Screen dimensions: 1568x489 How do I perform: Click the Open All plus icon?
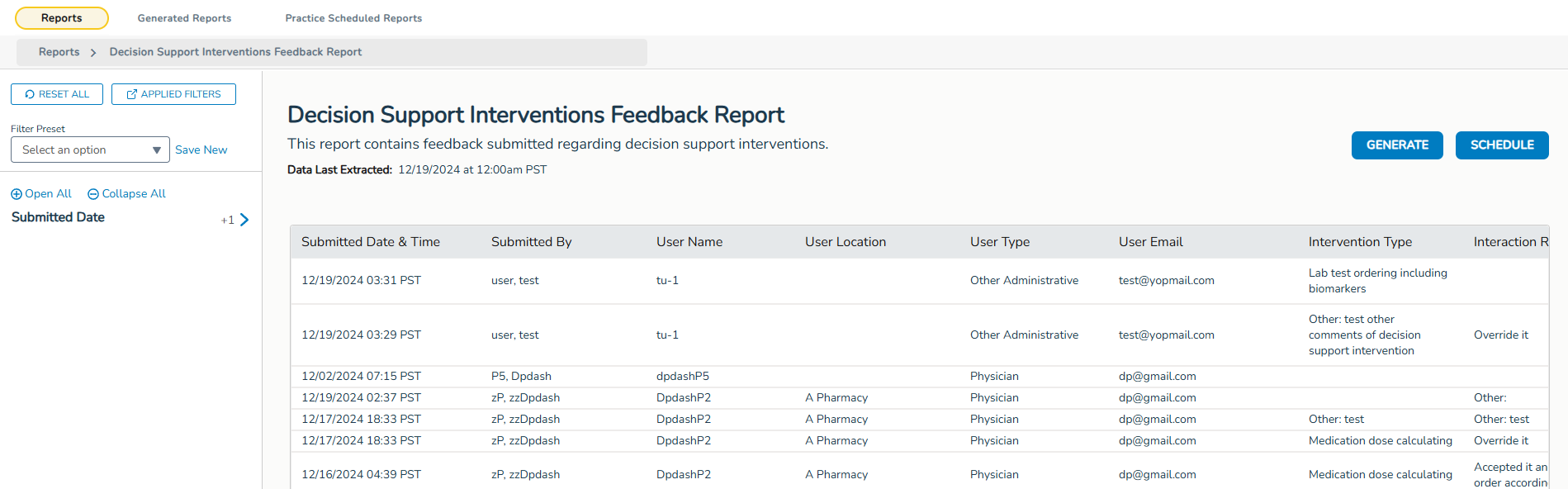(x=17, y=194)
